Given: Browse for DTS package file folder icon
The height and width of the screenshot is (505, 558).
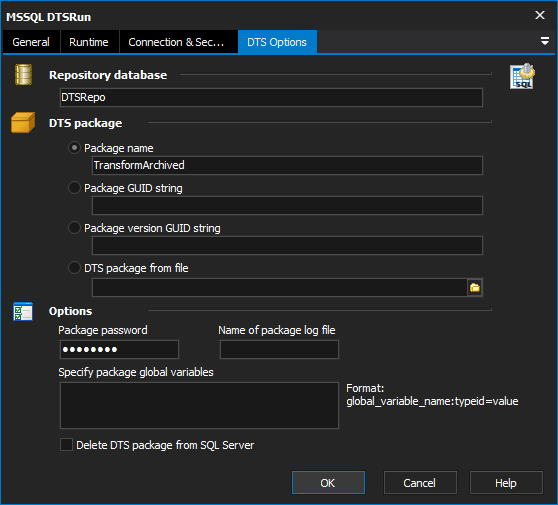Looking at the screenshot, I should pyautogui.click(x=475, y=288).
